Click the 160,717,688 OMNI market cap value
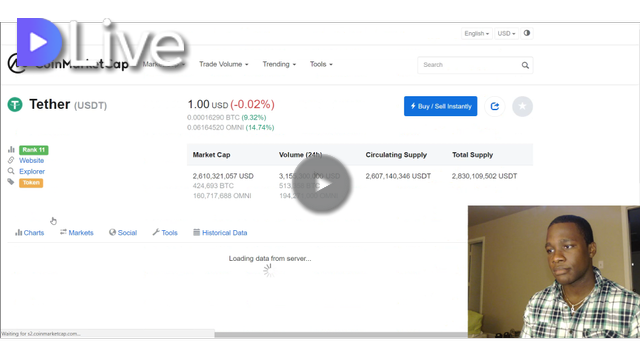Screen dimensions: 640x360 222,196
